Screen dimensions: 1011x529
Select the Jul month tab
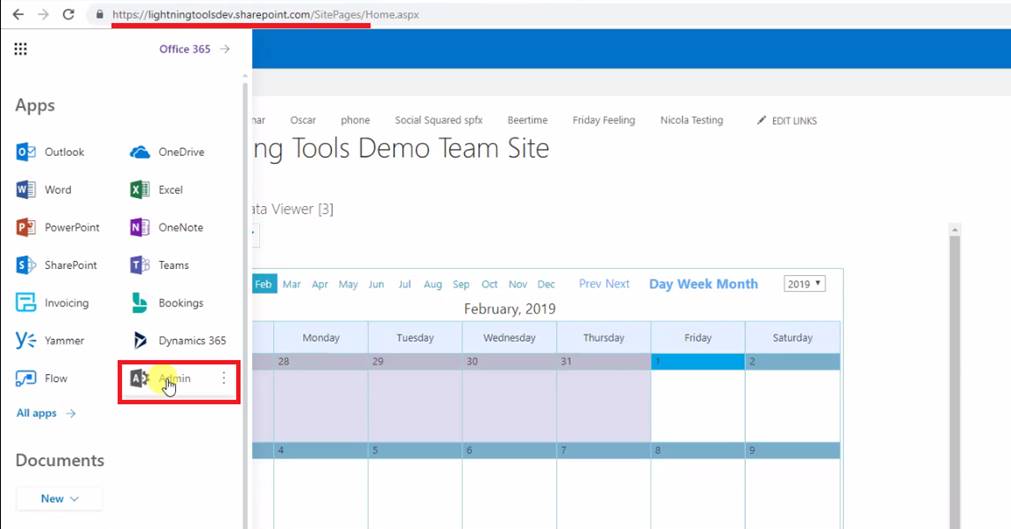pos(404,284)
